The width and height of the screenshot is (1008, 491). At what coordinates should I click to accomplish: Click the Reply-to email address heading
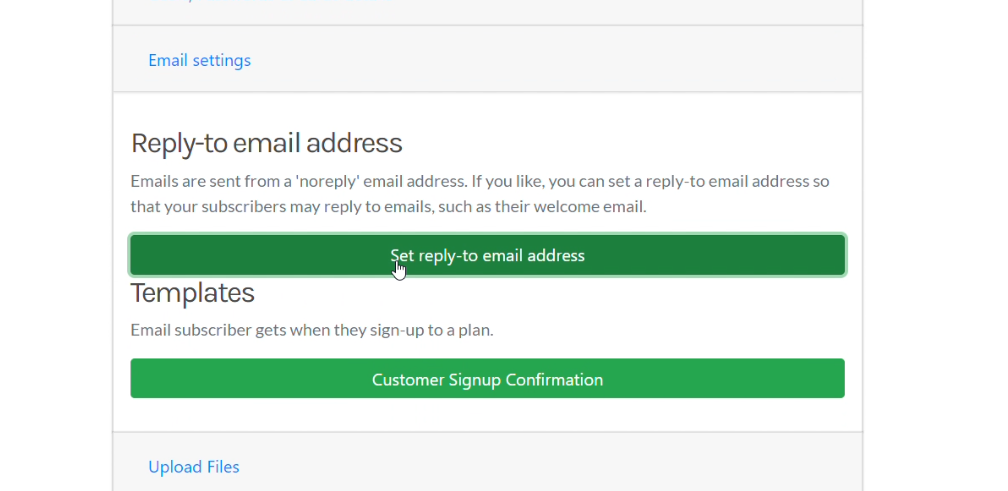pyautogui.click(x=266, y=143)
